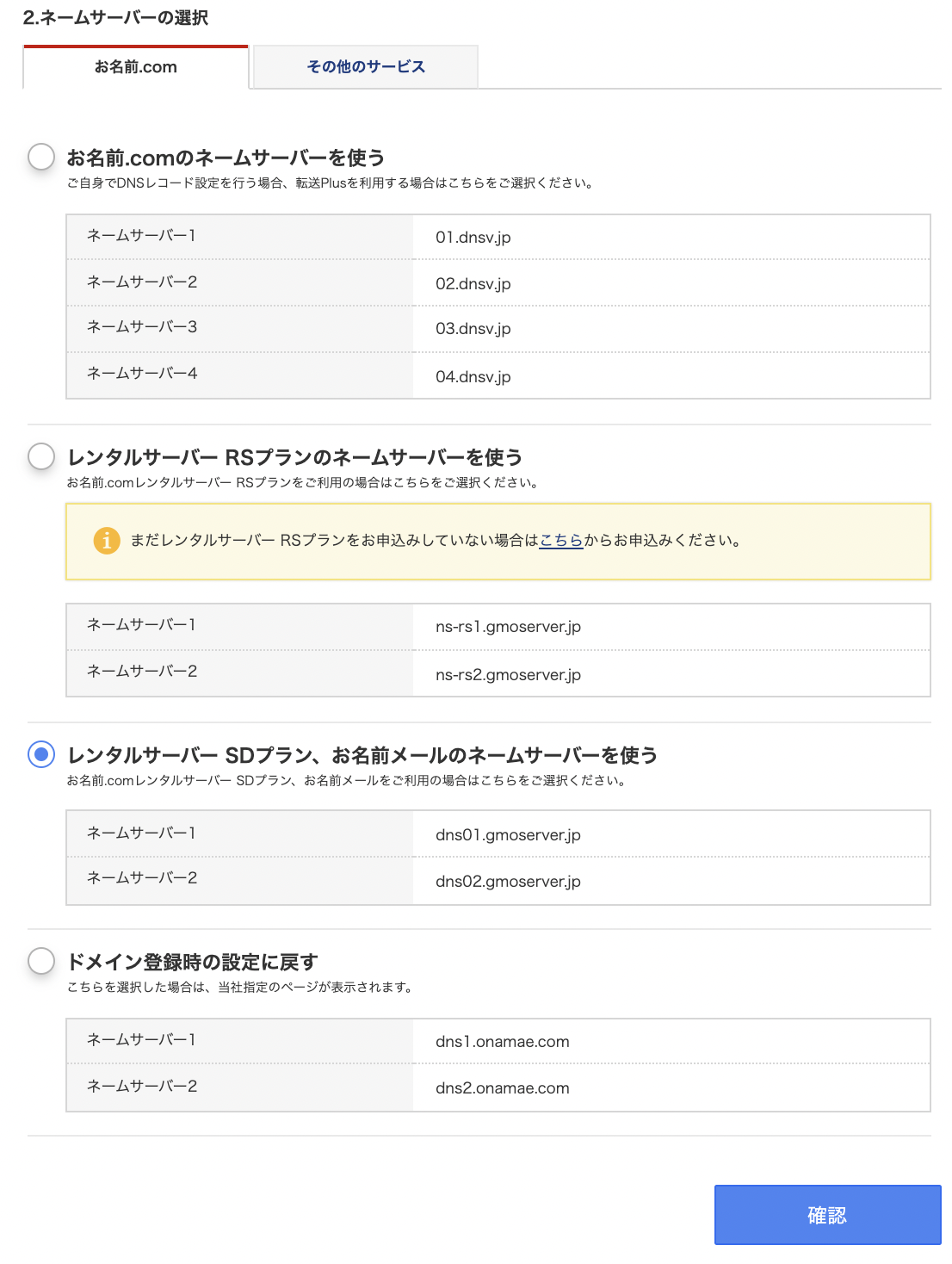Select the dns01.gmoserver.jp entry
952x1264 pixels.
[508, 834]
